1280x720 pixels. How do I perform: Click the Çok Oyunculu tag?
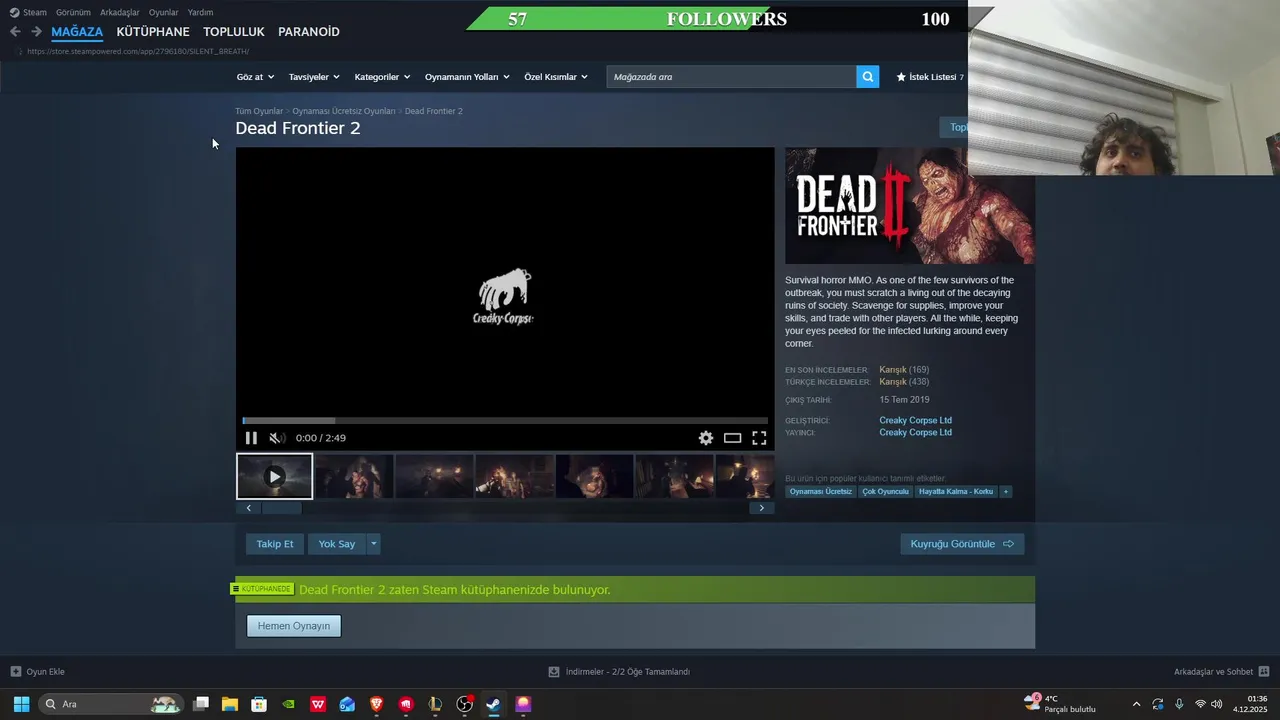[x=885, y=492]
